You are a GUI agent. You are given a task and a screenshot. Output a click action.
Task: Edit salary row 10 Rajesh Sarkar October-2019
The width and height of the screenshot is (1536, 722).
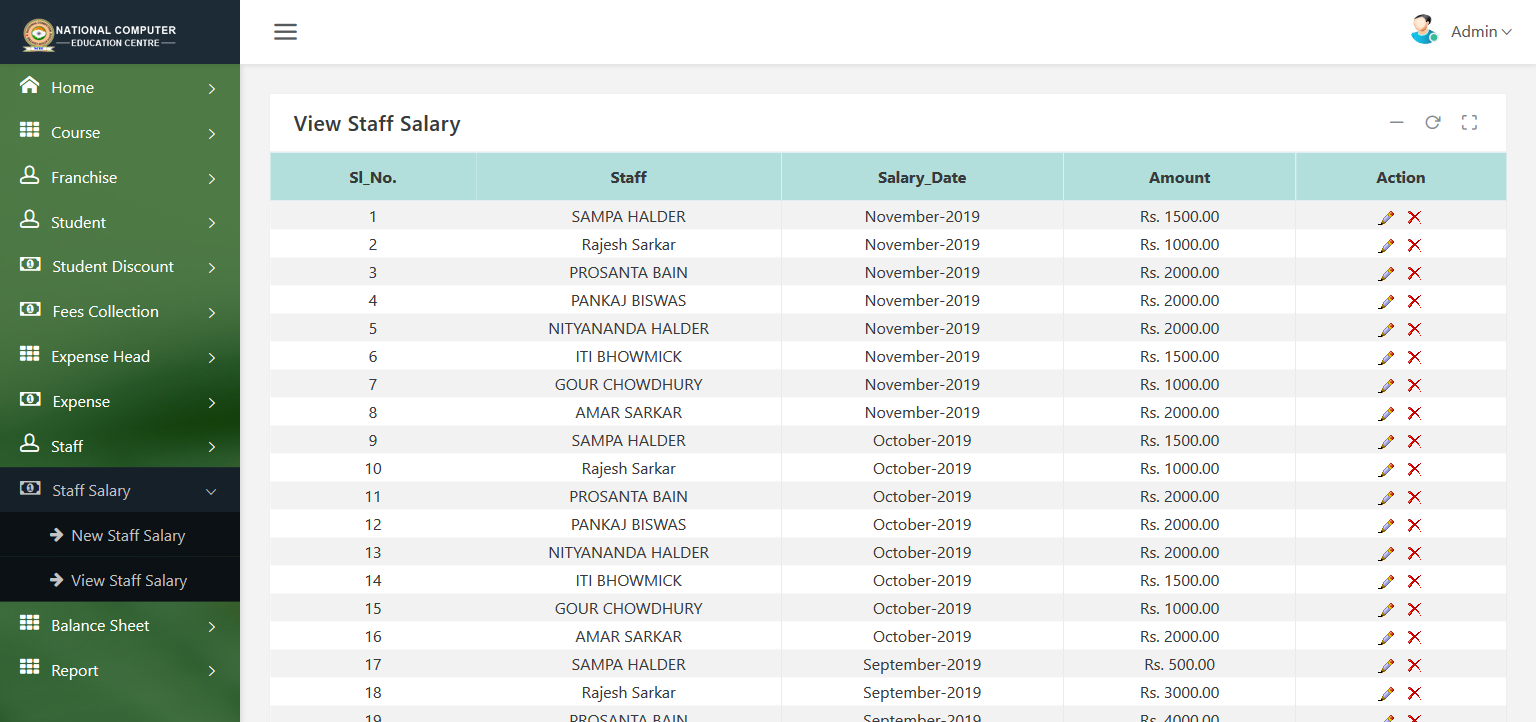[x=1386, y=469]
